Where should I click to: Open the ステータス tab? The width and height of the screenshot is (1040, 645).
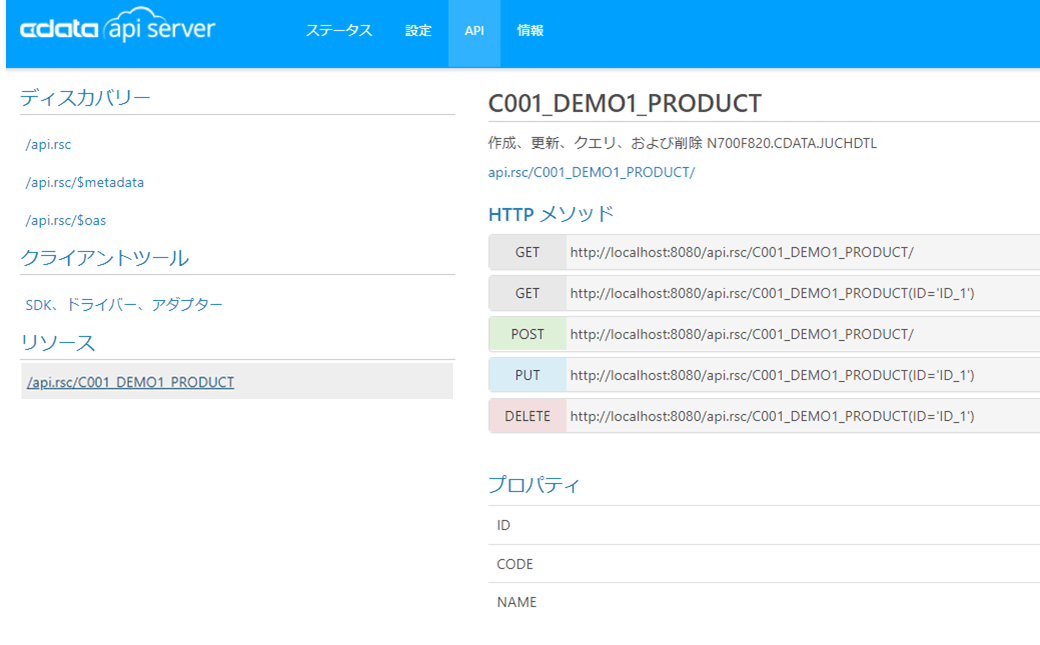(x=339, y=31)
